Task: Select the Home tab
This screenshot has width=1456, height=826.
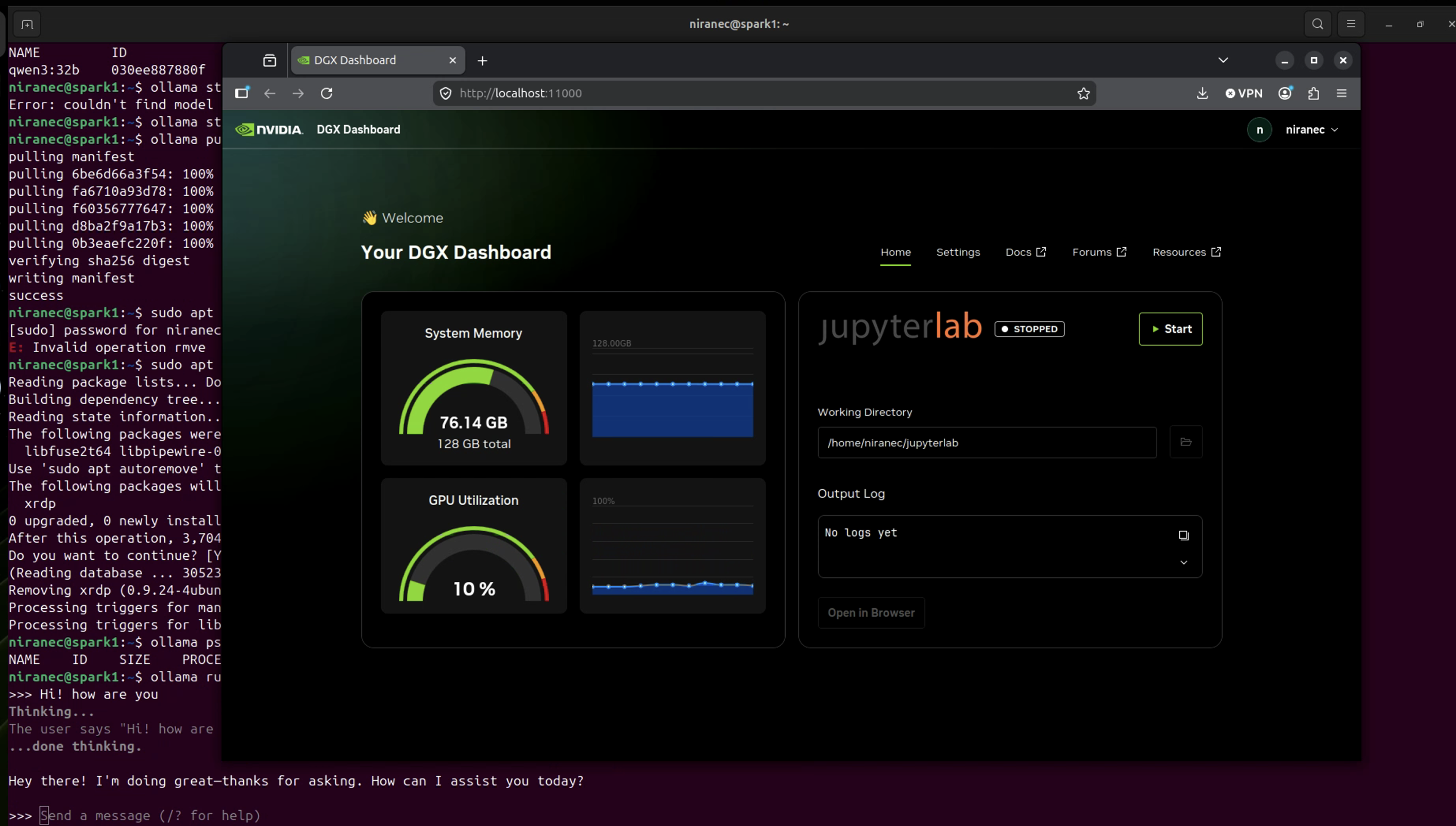Action: pyautogui.click(x=895, y=252)
